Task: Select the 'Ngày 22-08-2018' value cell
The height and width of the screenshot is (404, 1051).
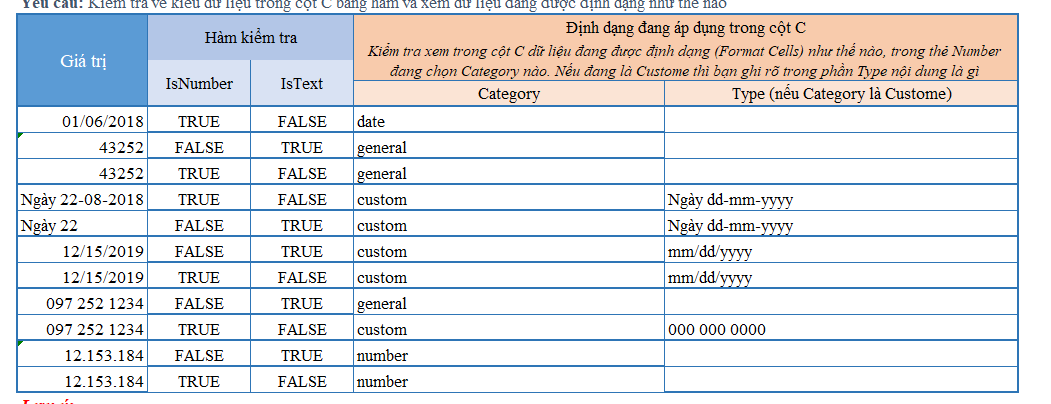Action: (x=82, y=199)
